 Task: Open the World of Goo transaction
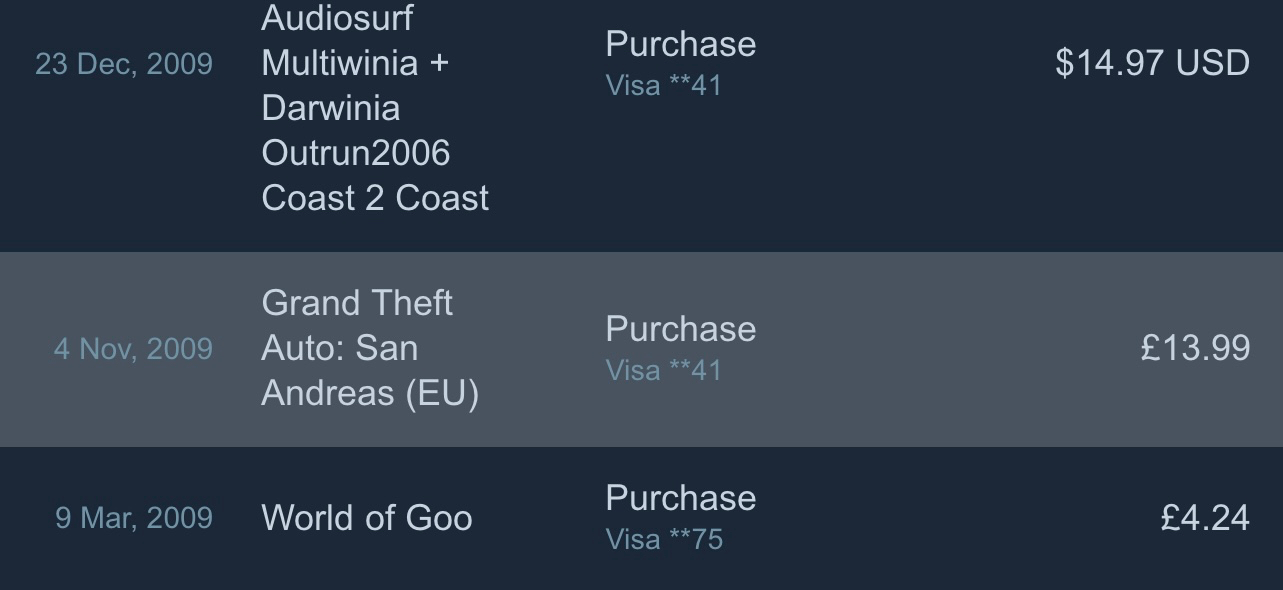pos(366,518)
